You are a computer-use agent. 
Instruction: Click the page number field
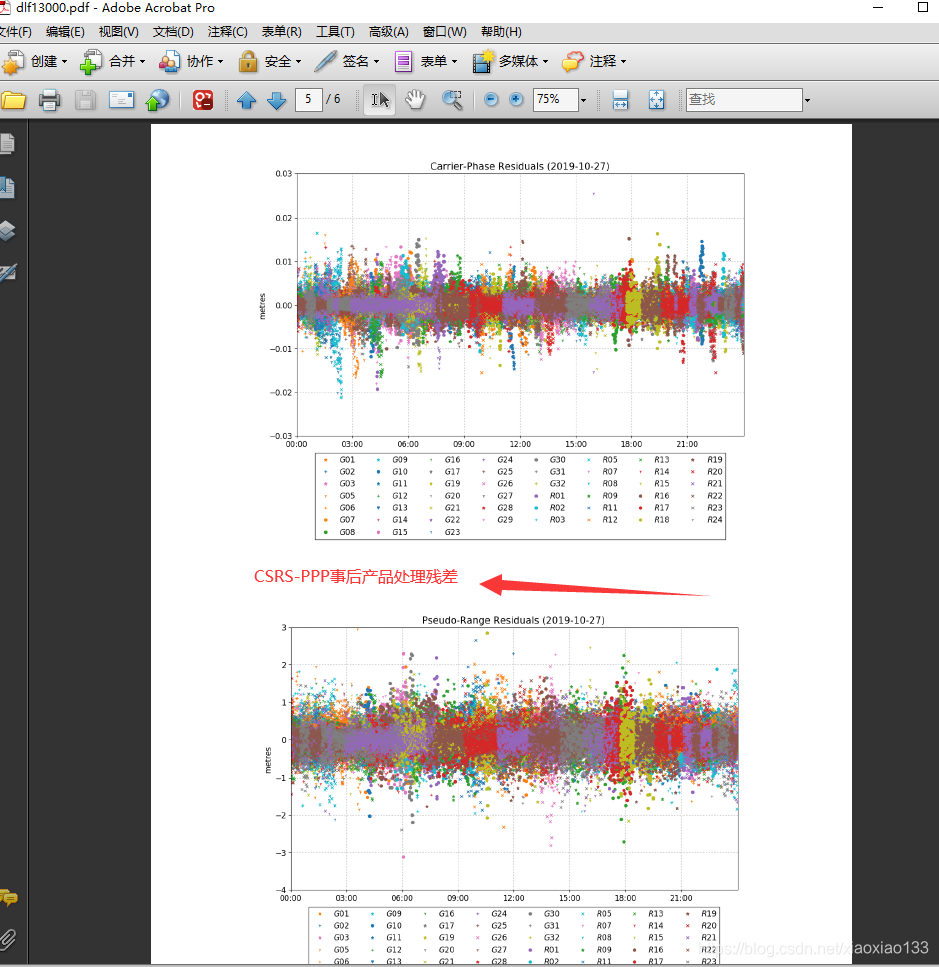308,99
